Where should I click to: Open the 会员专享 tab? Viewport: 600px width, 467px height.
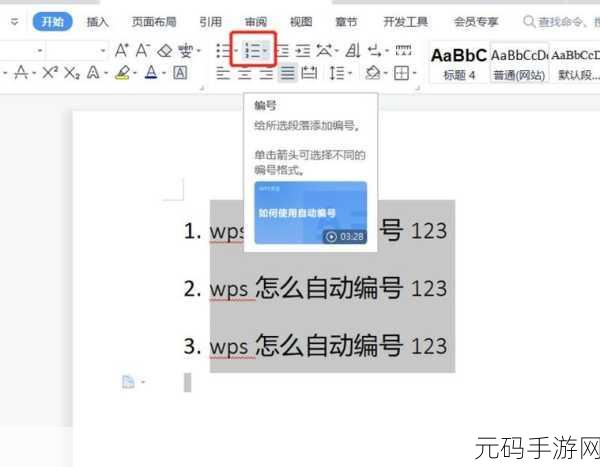[x=476, y=22]
